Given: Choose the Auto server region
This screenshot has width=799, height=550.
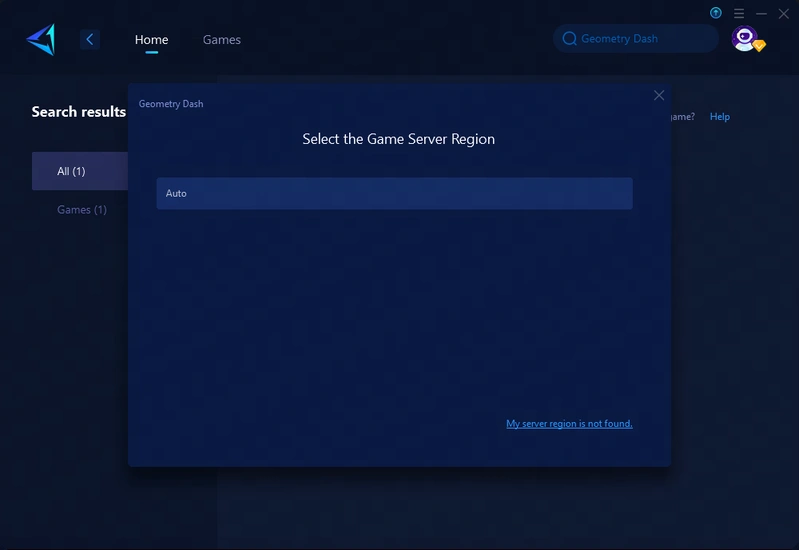Looking at the screenshot, I should pyautogui.click(x=394, y=193).
